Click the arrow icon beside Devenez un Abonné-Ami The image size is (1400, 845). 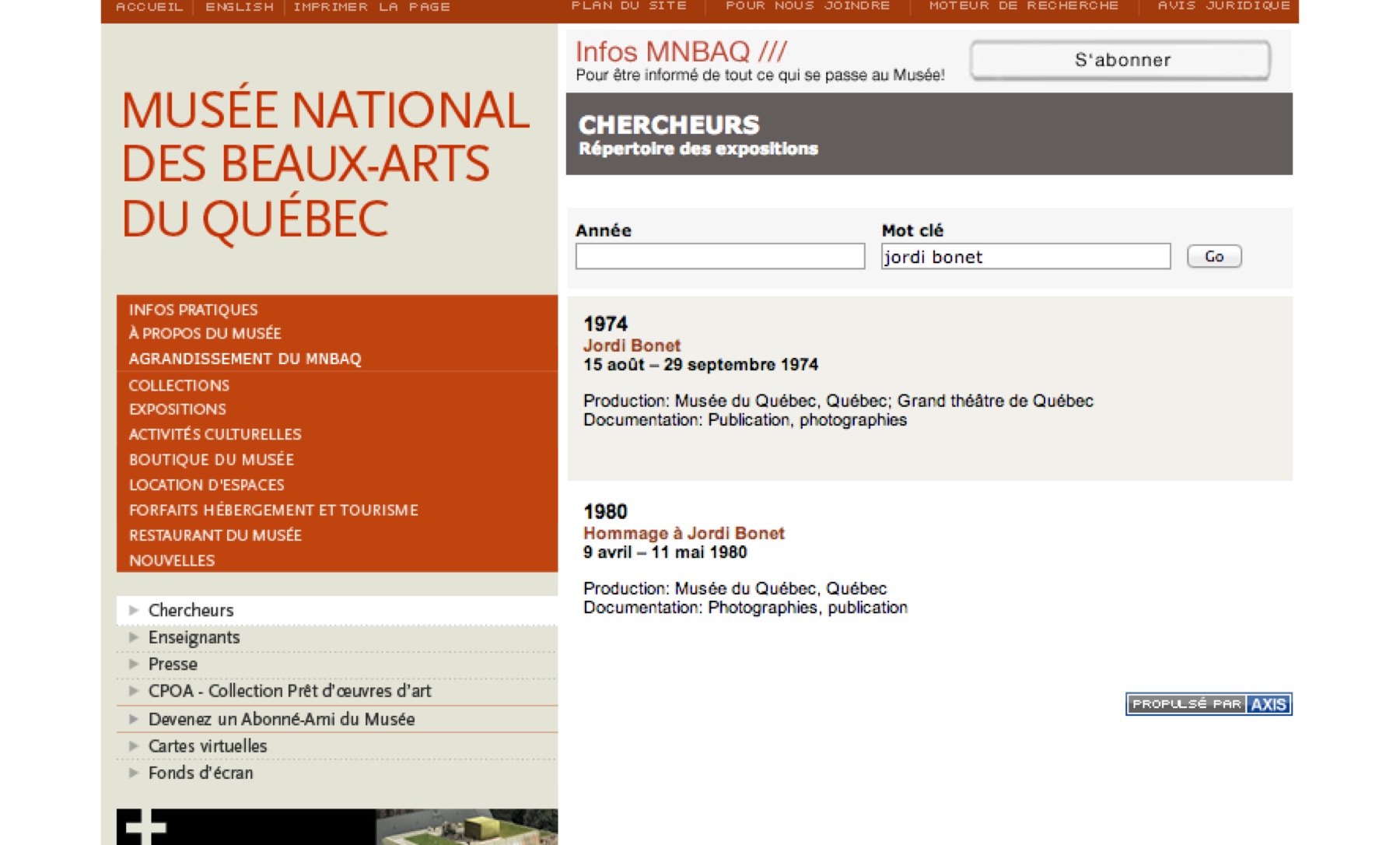pyautogui.click(x=134, y=719)
